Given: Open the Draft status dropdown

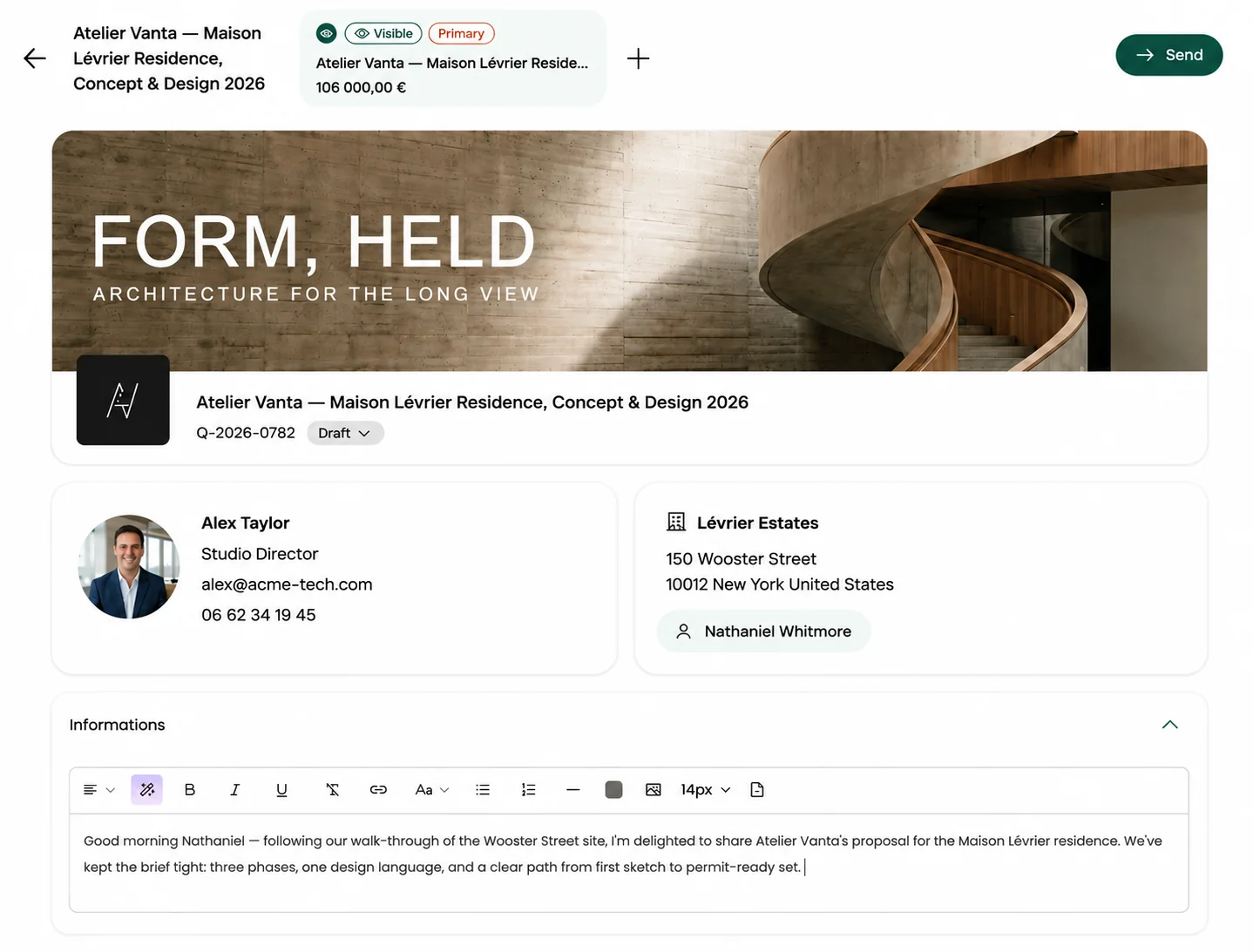Looking at the screenshot, I should (x=344, y=433).
